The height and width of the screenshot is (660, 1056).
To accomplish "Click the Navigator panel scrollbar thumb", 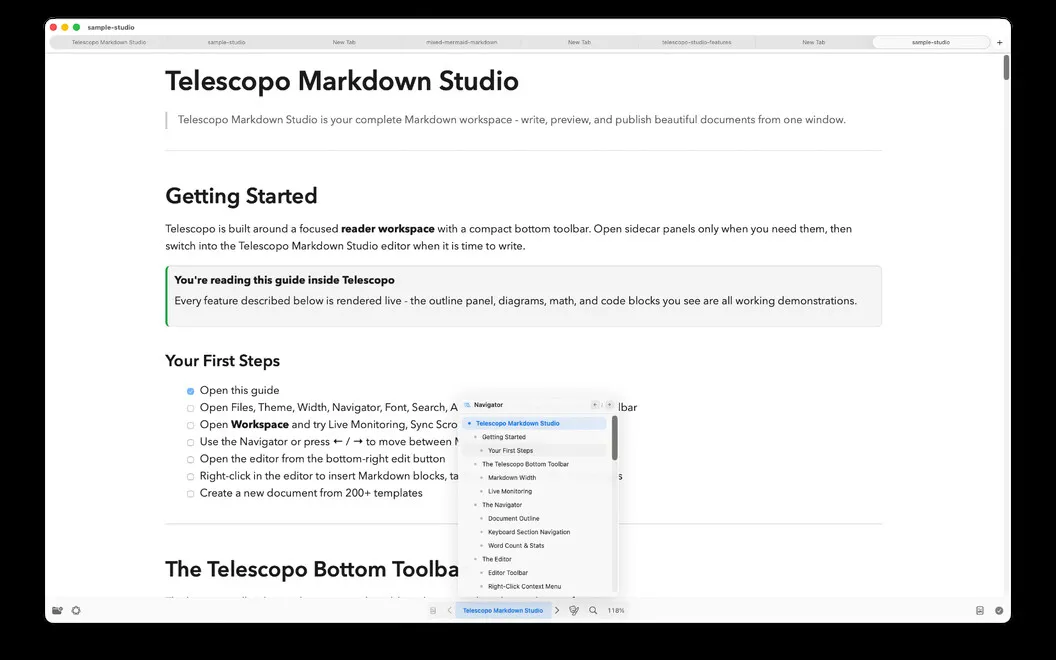I will point(614,438).
